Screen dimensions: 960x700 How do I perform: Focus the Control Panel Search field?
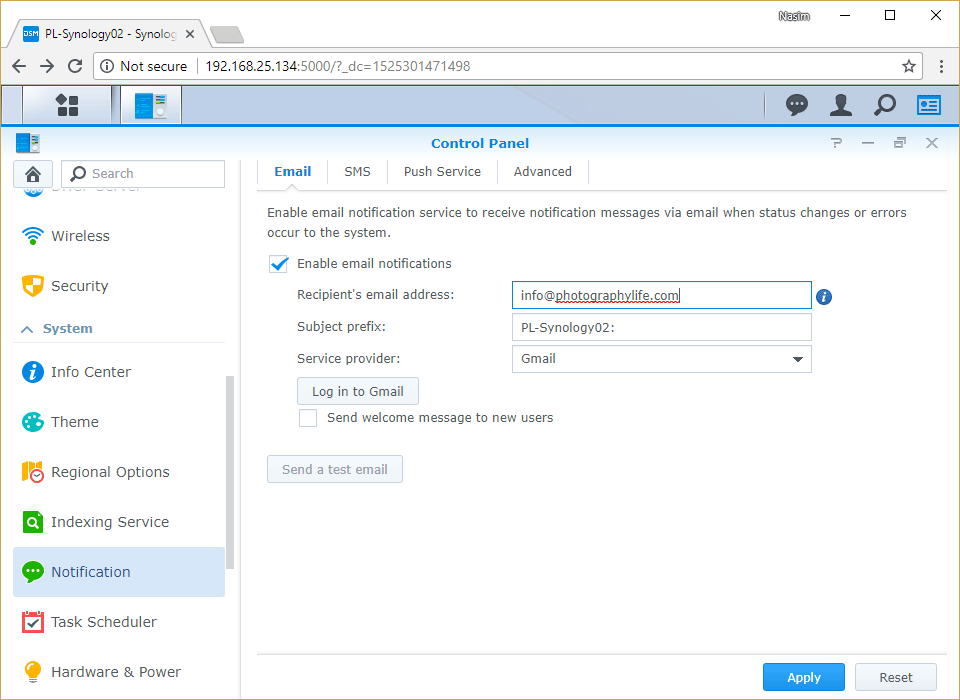click(x=143, y=174)
